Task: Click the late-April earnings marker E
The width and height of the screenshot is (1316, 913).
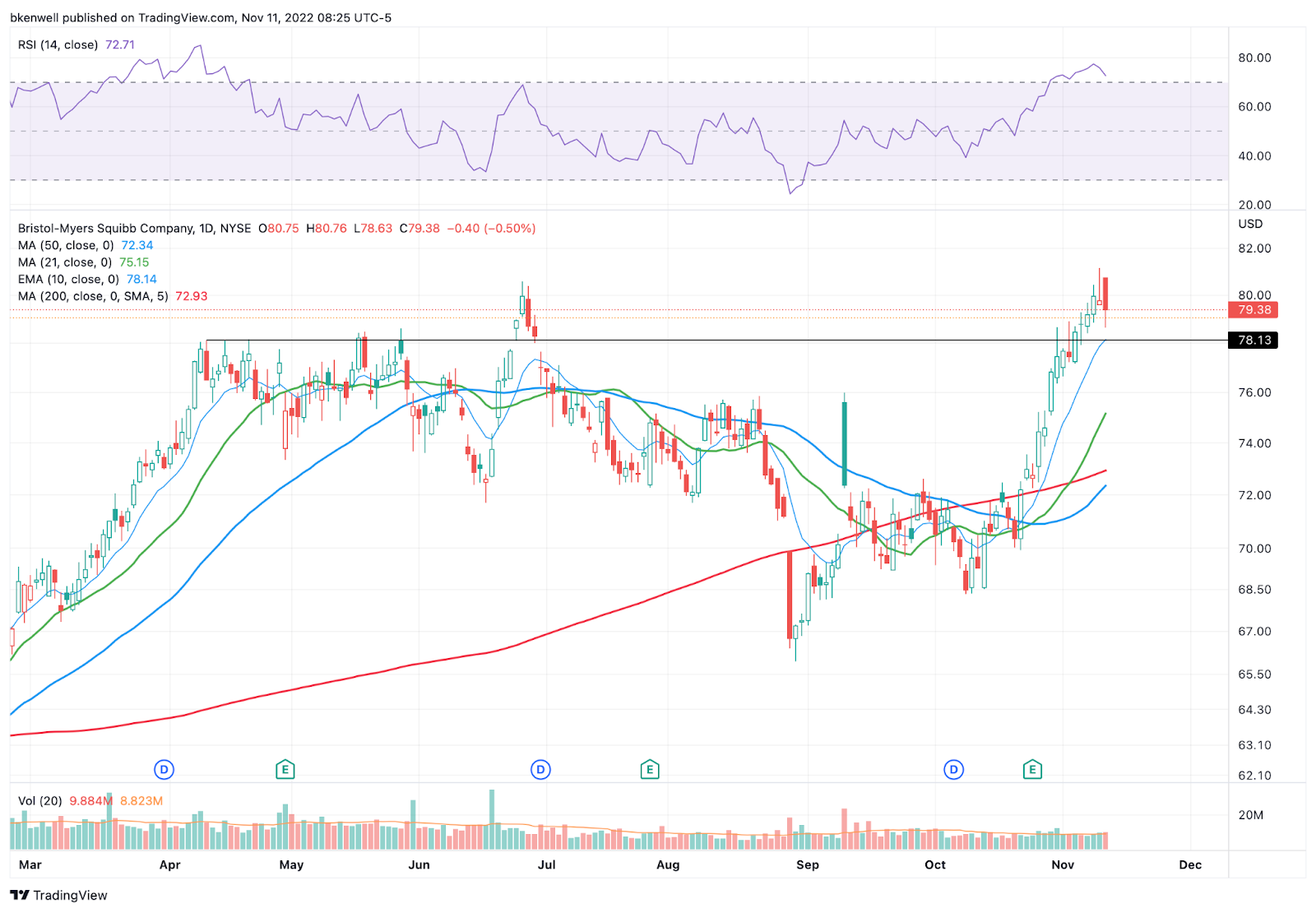Action: (285, 770)
